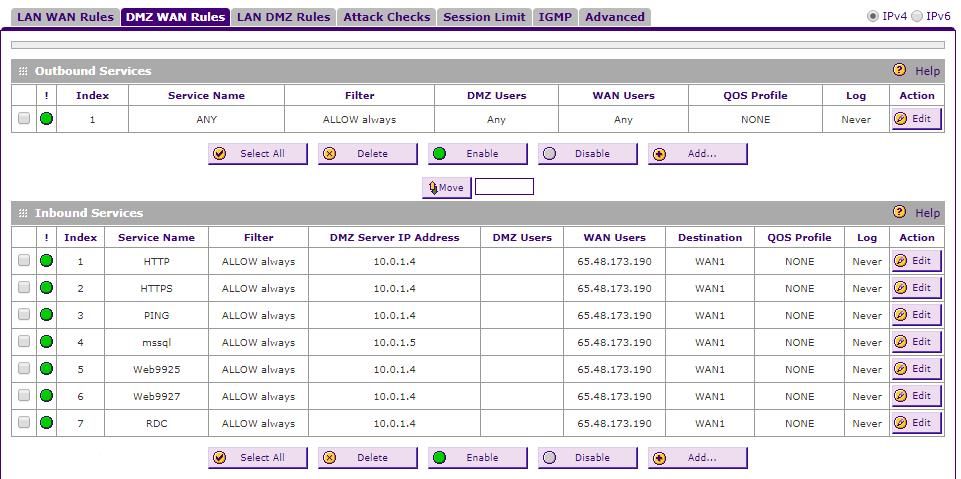
Task: Check the box for the Web9925 rule
Action: (24, 369)
